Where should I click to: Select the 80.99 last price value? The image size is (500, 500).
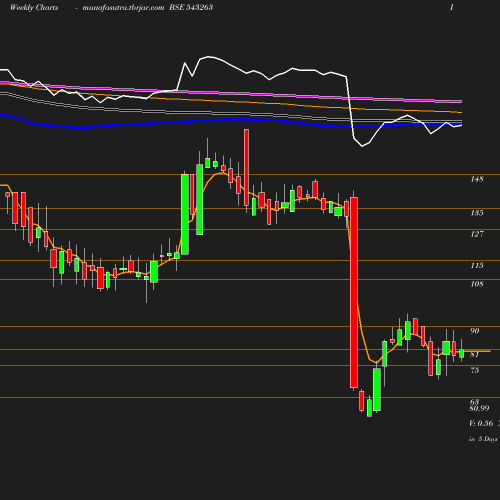(x=479, y=408)
